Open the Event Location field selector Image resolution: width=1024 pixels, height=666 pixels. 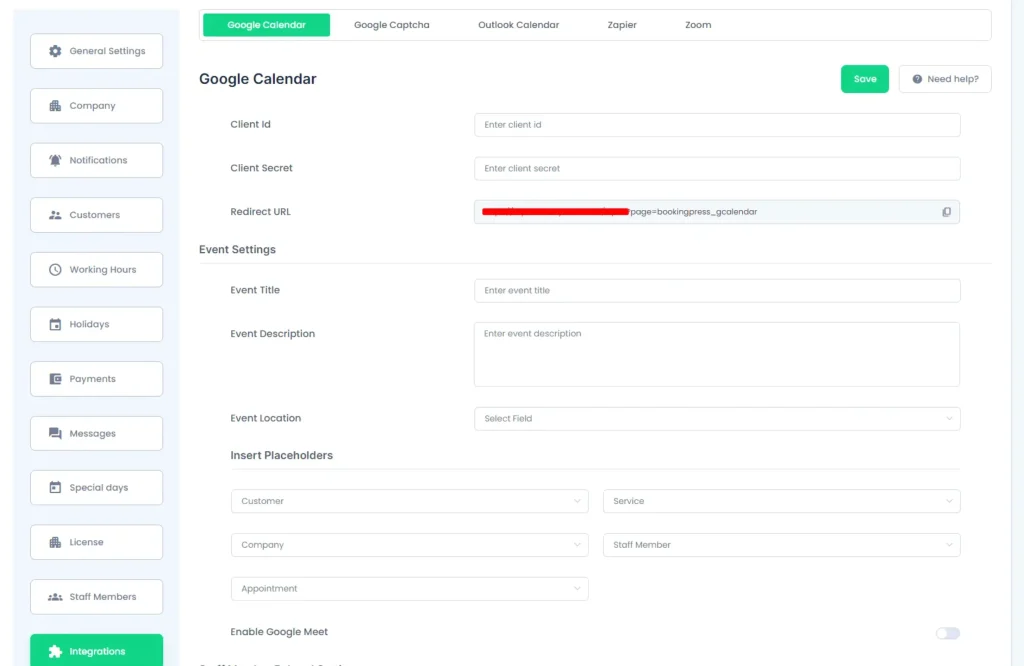pos(716,418)
